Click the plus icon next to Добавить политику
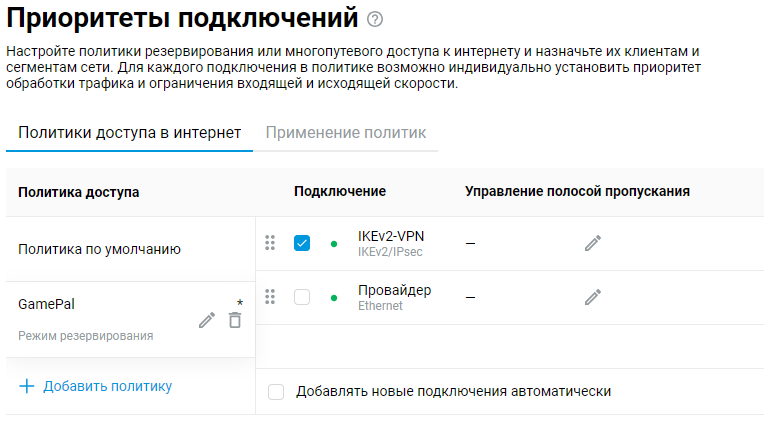This screenshot has height=422, width=771. 27,386
